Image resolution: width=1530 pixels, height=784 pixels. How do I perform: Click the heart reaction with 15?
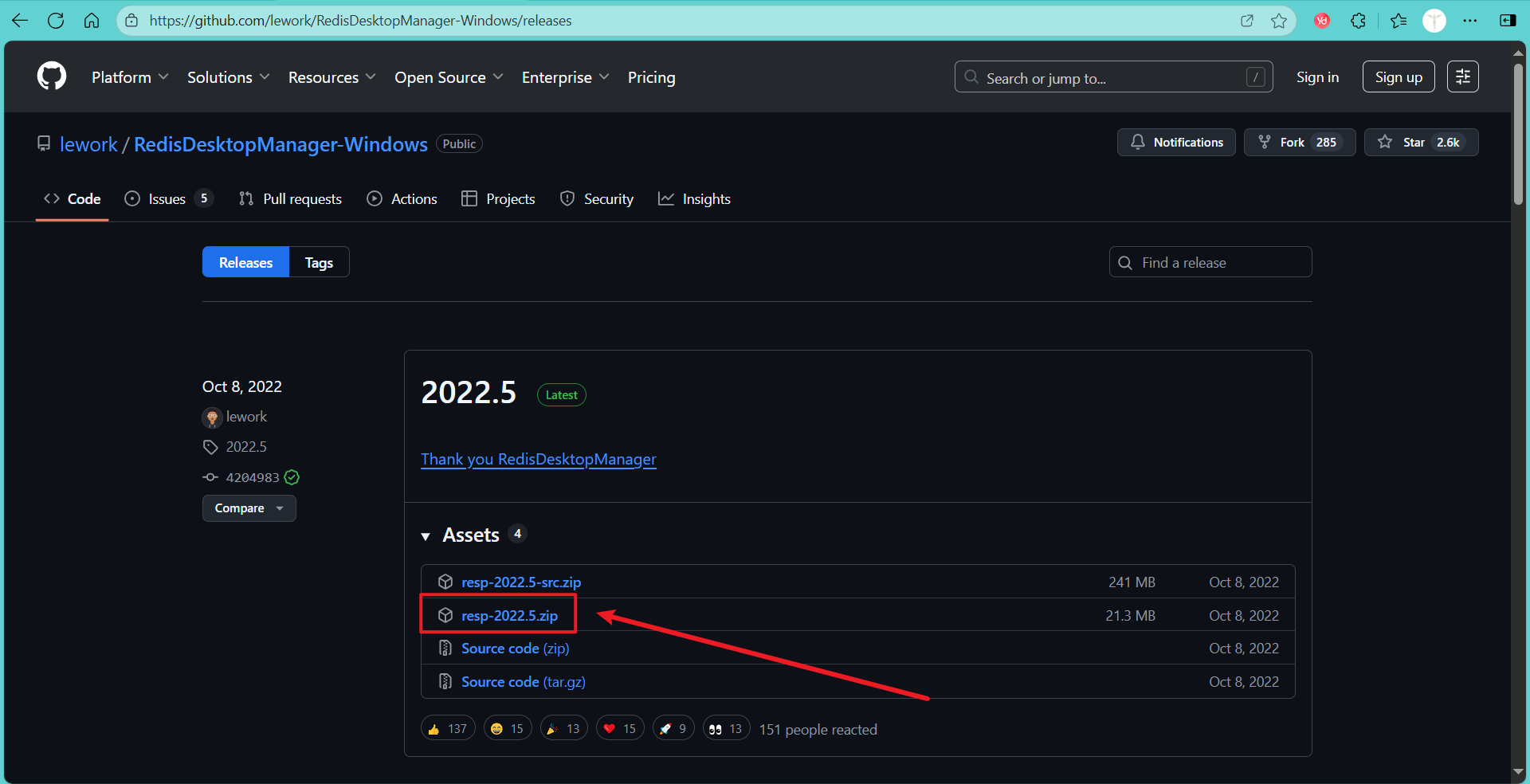[620, 729]
